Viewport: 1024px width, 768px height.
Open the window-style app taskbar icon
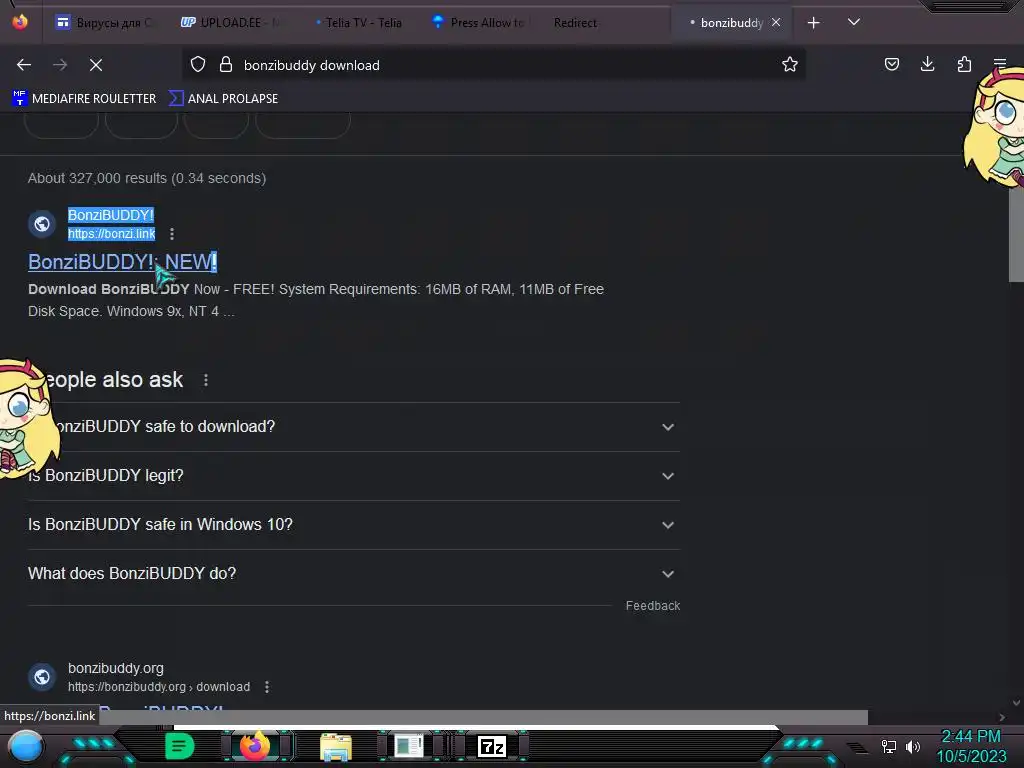click(409, 746)
